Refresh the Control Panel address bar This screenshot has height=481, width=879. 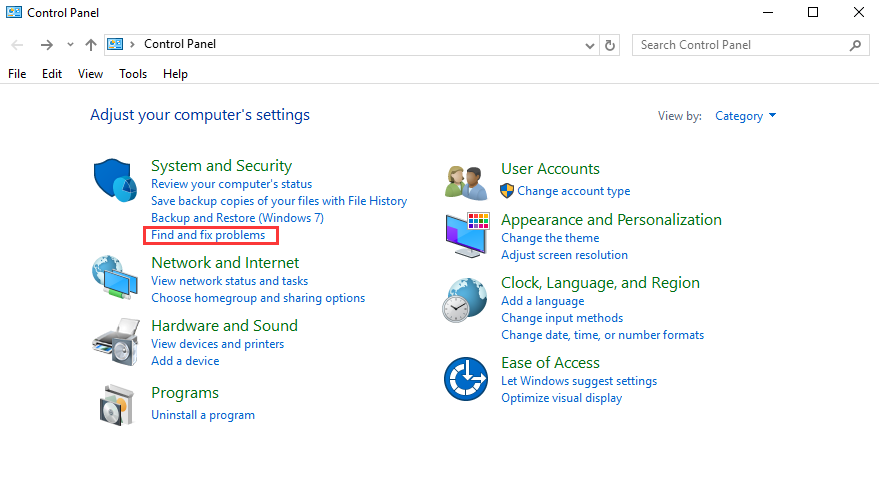[x=610, y=45]
